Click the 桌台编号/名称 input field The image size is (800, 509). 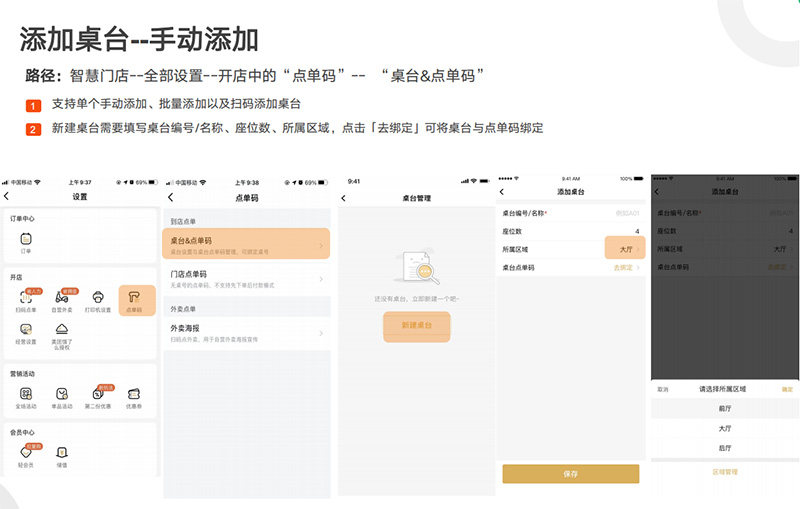(x=570, y=213)
